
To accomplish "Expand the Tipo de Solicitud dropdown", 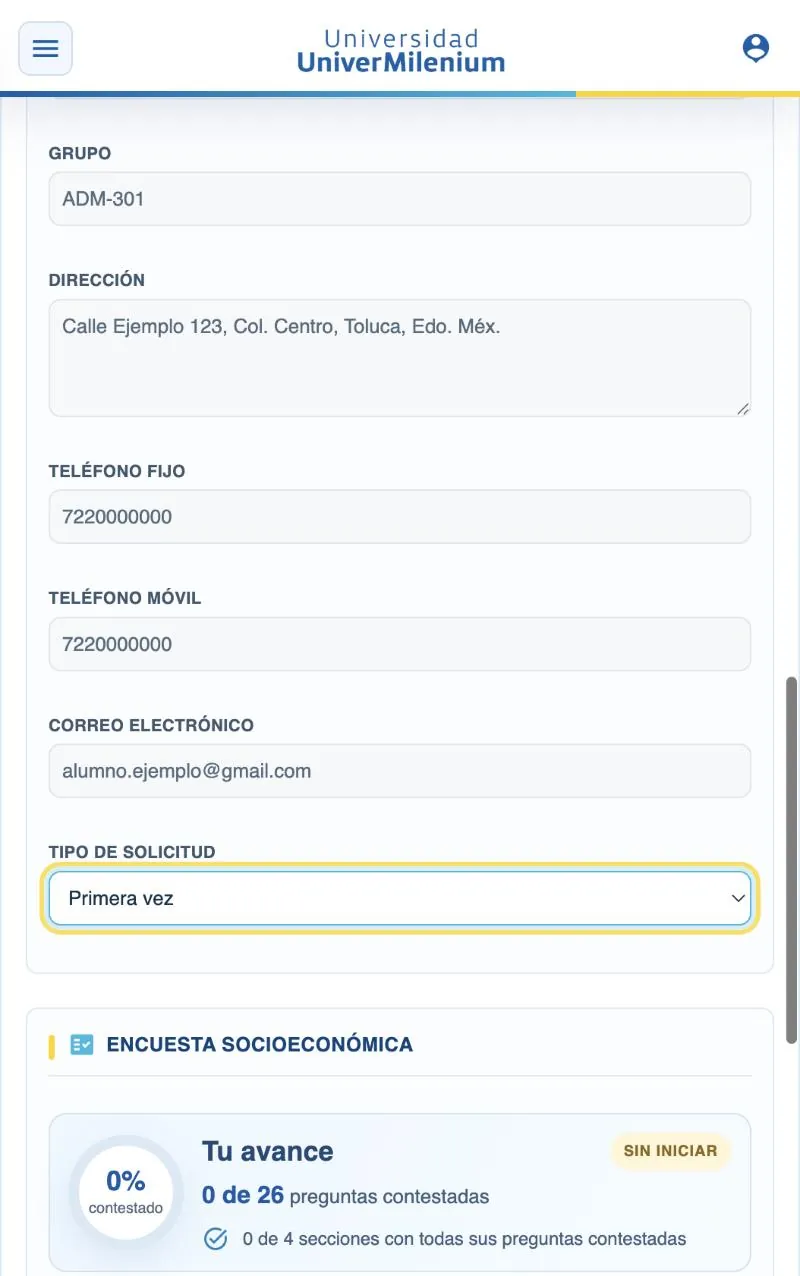I will coord(400,898).
